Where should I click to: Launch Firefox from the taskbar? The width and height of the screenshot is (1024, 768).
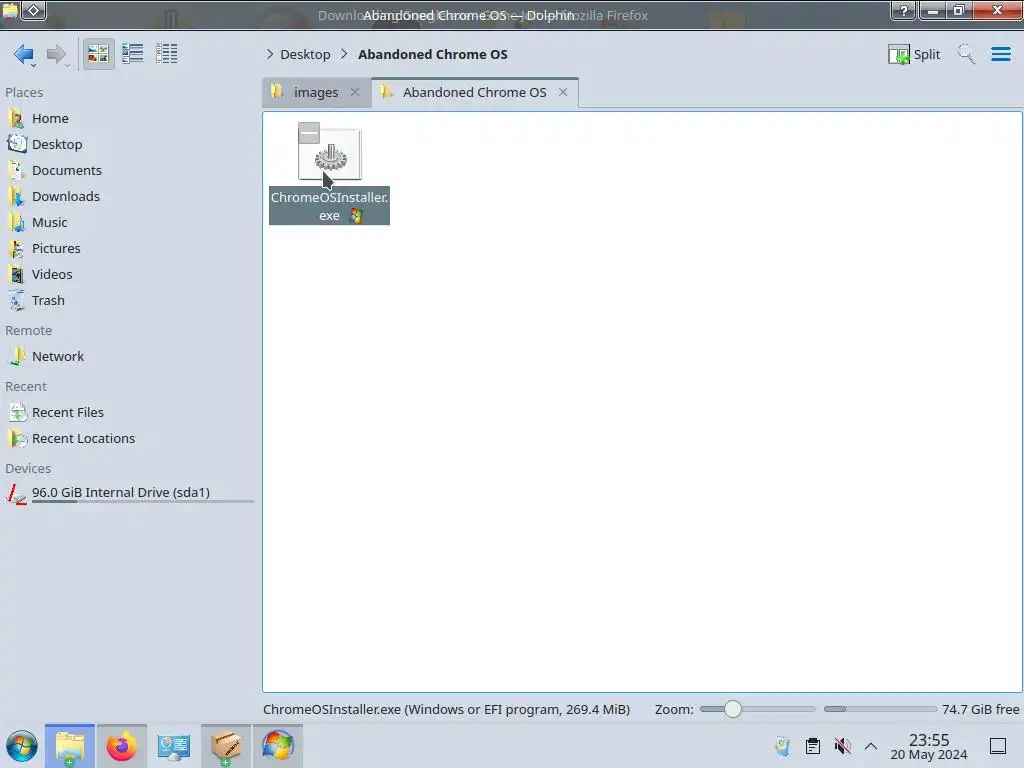point(121,746)
